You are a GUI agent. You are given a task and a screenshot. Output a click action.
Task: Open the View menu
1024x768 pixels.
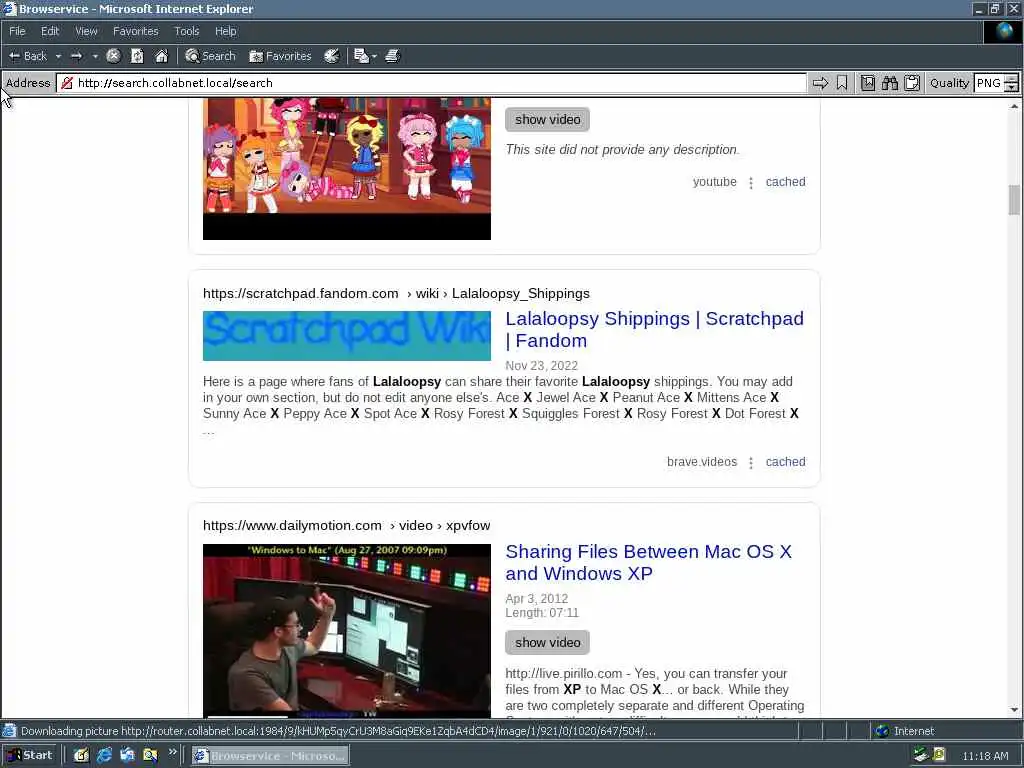click(x=86, y=31)
